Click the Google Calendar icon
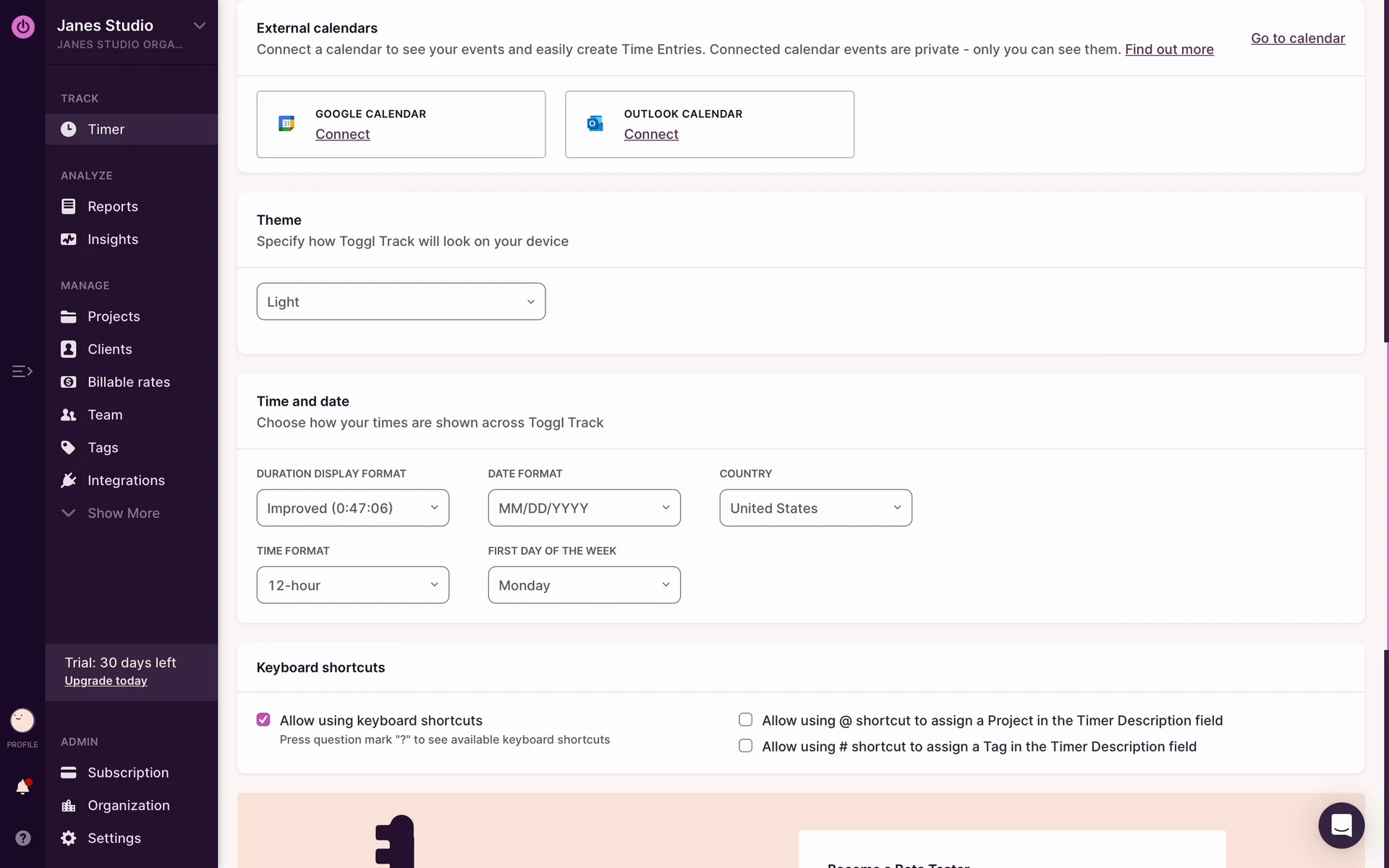The width and height of the screenshot is (1389, 868). pyautogui.click(x=286, y=124)
